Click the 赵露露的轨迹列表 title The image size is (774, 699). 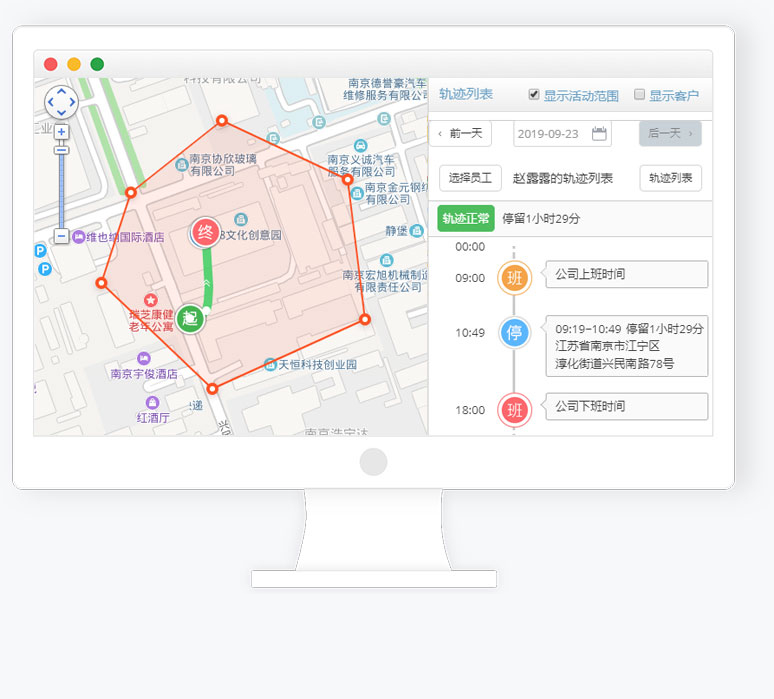pyautogui.click(x=563, y=178)
